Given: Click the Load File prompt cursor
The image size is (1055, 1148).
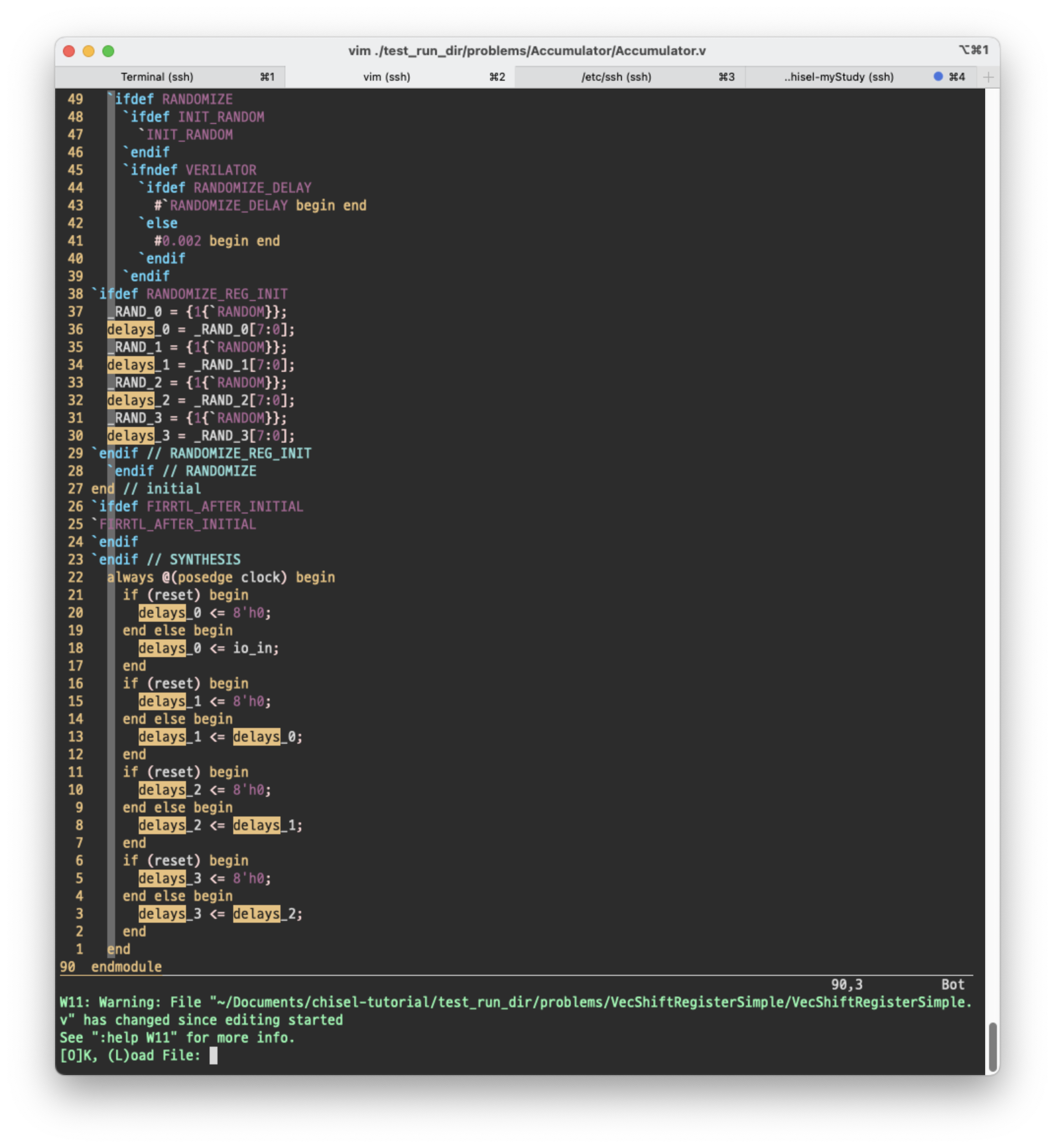Looking at the screenshot, I should coord(214,1056).
